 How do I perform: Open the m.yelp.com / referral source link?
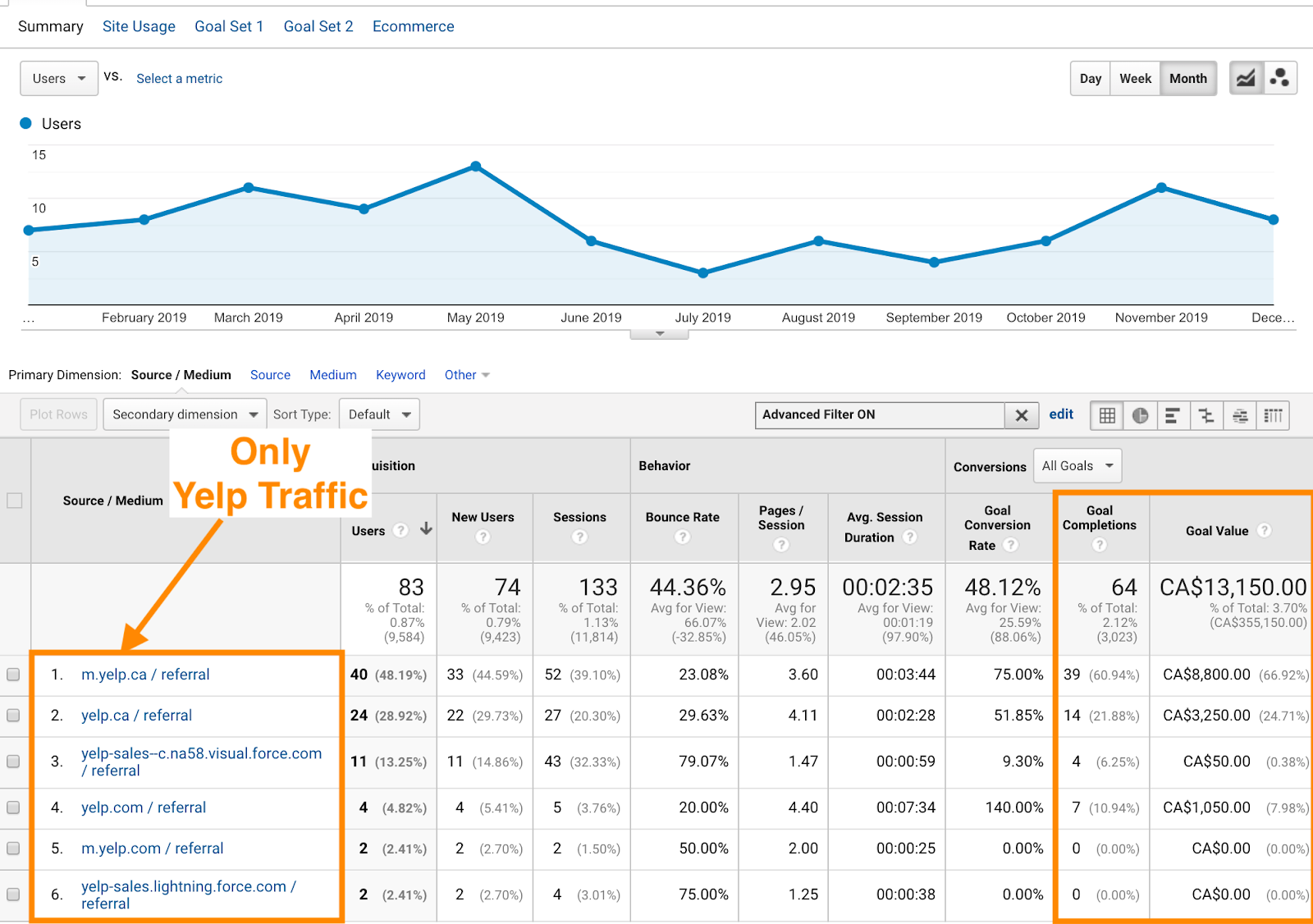click(152, 849)
